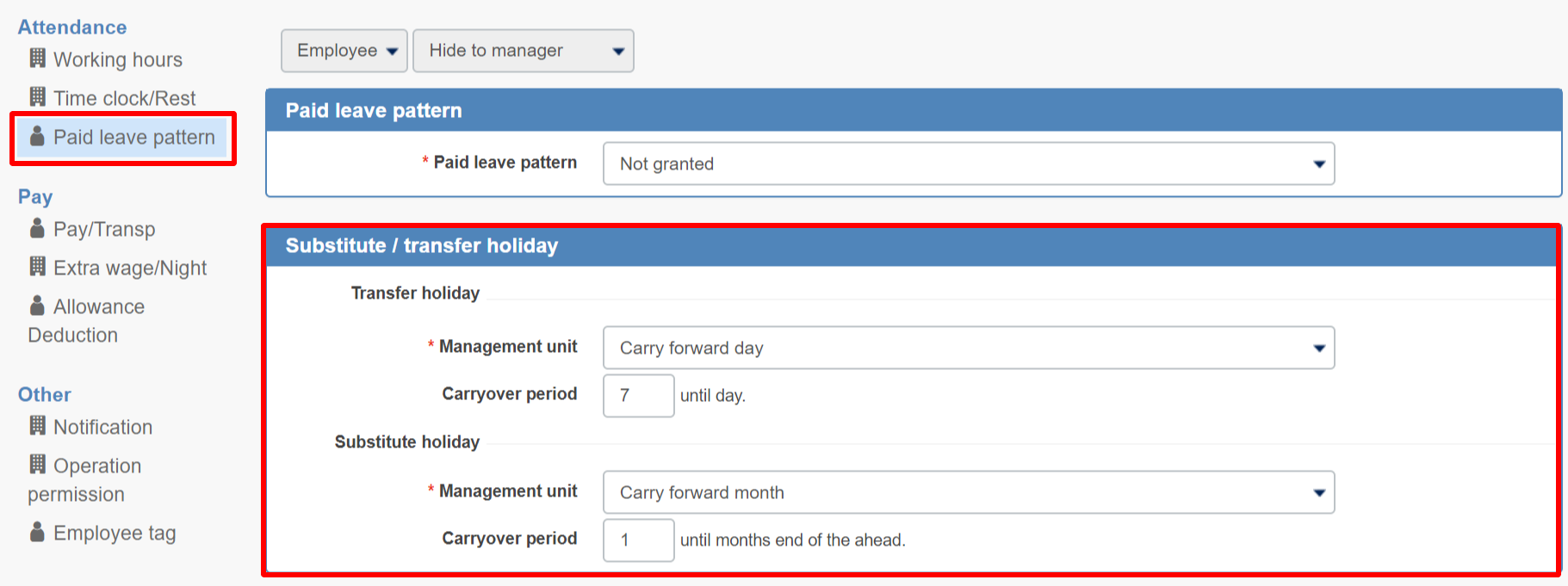The height and width of the screenshot is (586, 1568).
Task: Click the person icon beside Paid leave pattern
Action: pos(37,136)
